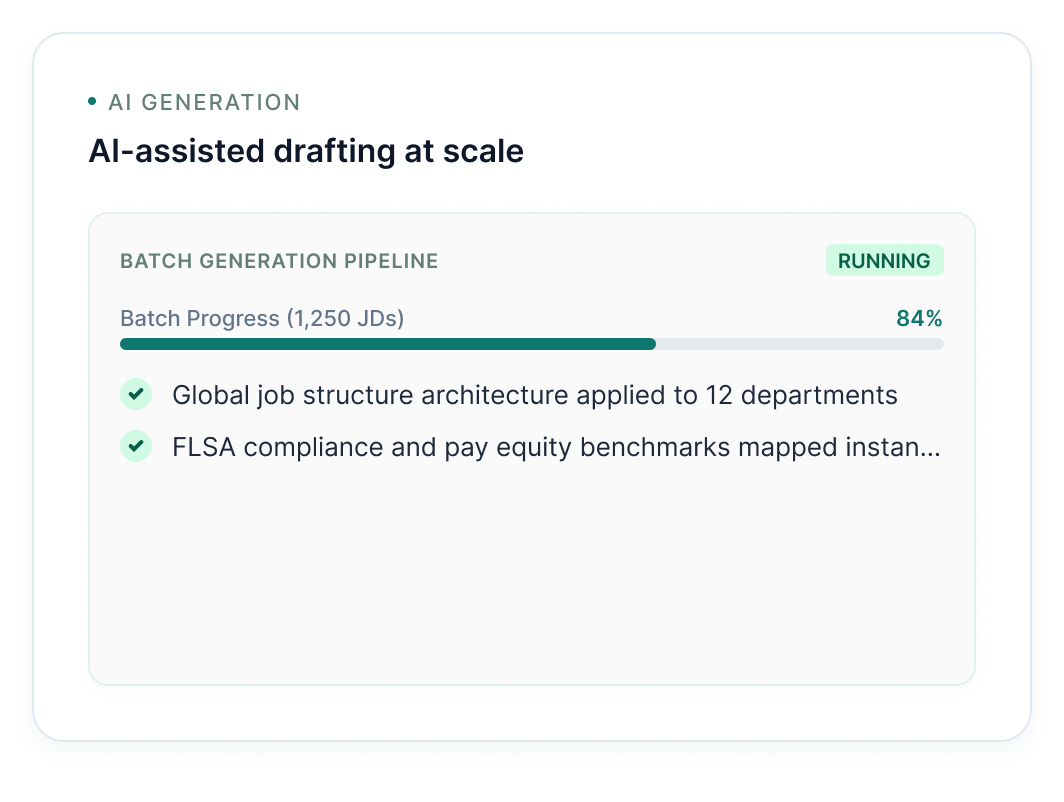Click the check icon beside Global job structure
The width and height of the screenshot is (1064, 802).
[x=136, y=394]
